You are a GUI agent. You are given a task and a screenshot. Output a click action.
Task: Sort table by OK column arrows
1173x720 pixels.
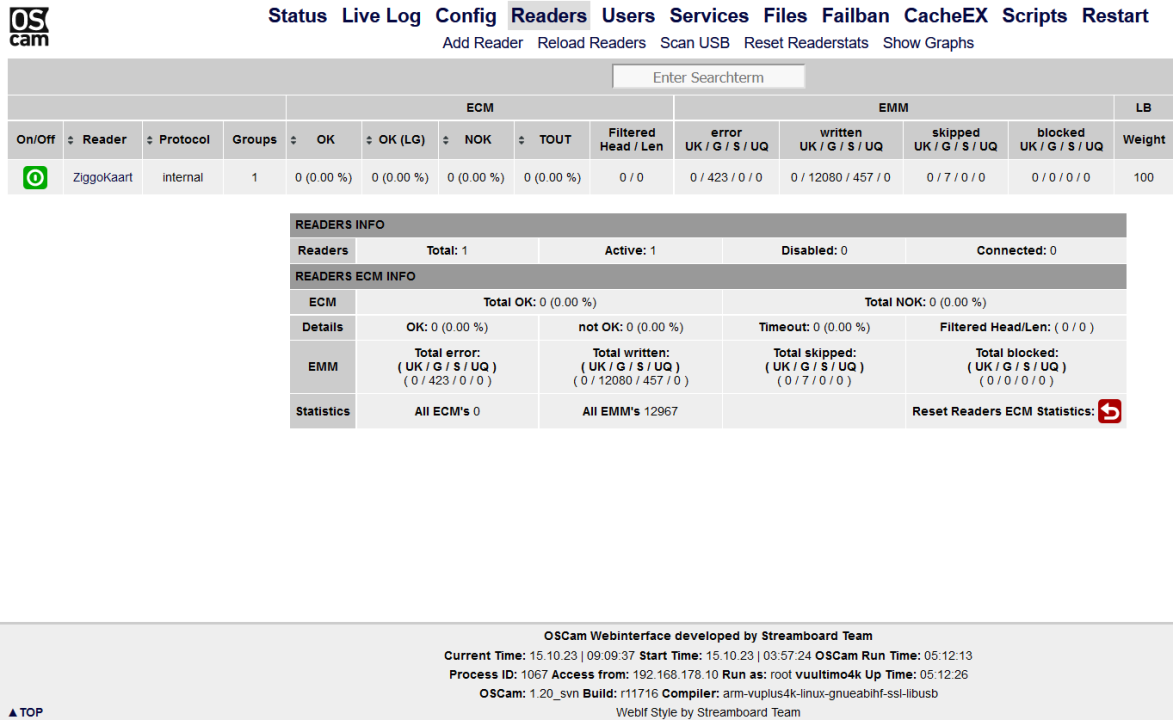point(293,140)
